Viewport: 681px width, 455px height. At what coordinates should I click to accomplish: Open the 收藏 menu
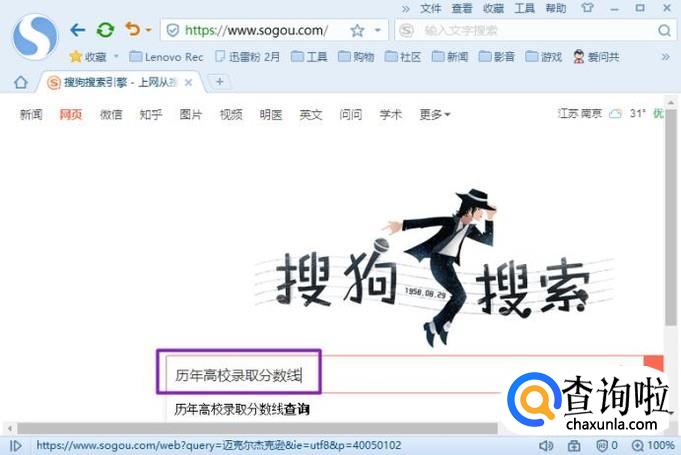[x=493, y=8]
